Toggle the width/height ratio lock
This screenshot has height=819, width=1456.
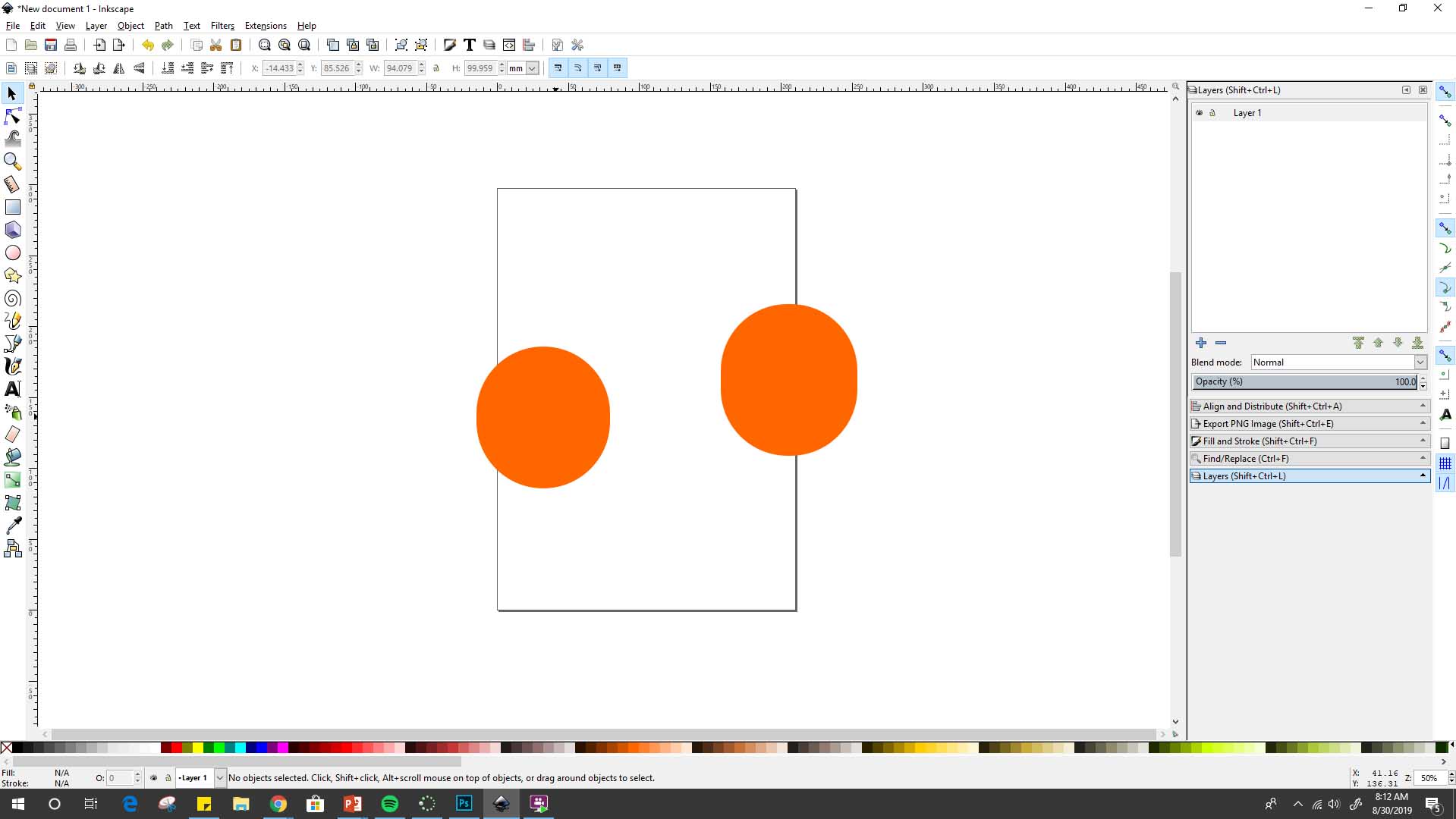(436, 68)
